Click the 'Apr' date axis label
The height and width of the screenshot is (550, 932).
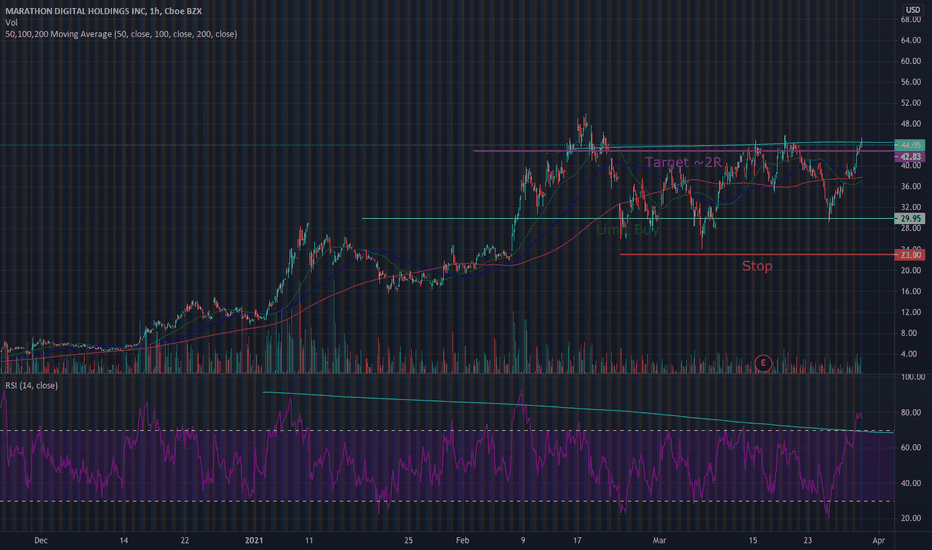(x=879, y=540)
